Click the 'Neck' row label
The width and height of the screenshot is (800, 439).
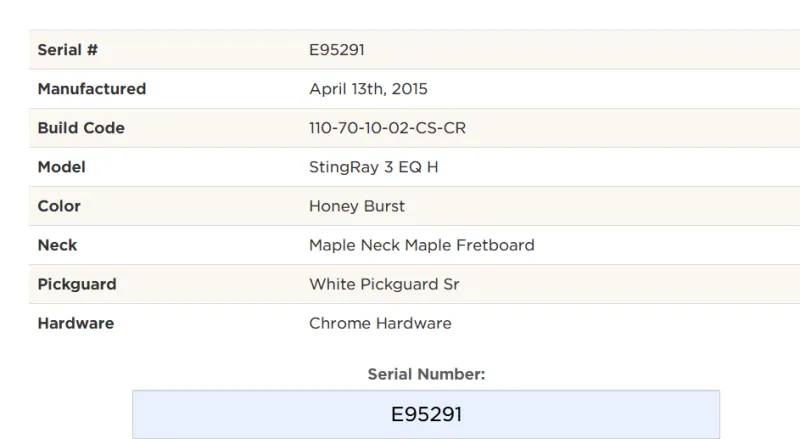57,245
